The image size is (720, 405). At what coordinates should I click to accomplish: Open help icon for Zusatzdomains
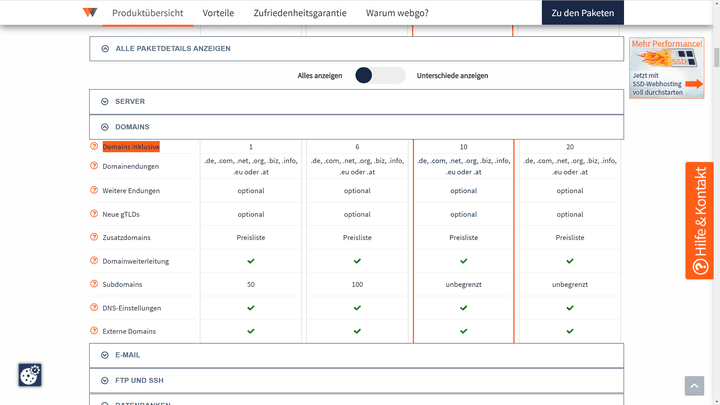[x=94, y=237]
